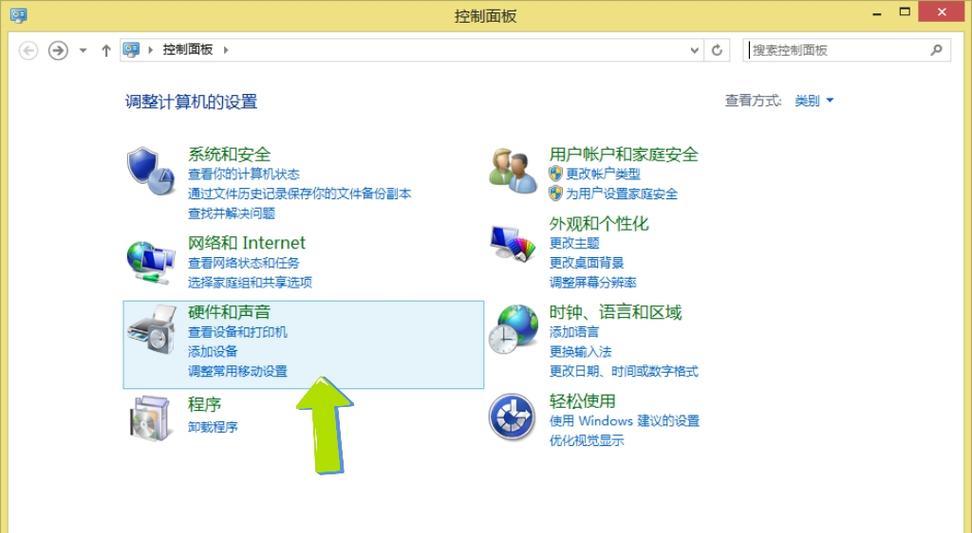Screen dimensions: 972x533
Task: Expand the address bar history dropdown
Action: tap(695, 50)
